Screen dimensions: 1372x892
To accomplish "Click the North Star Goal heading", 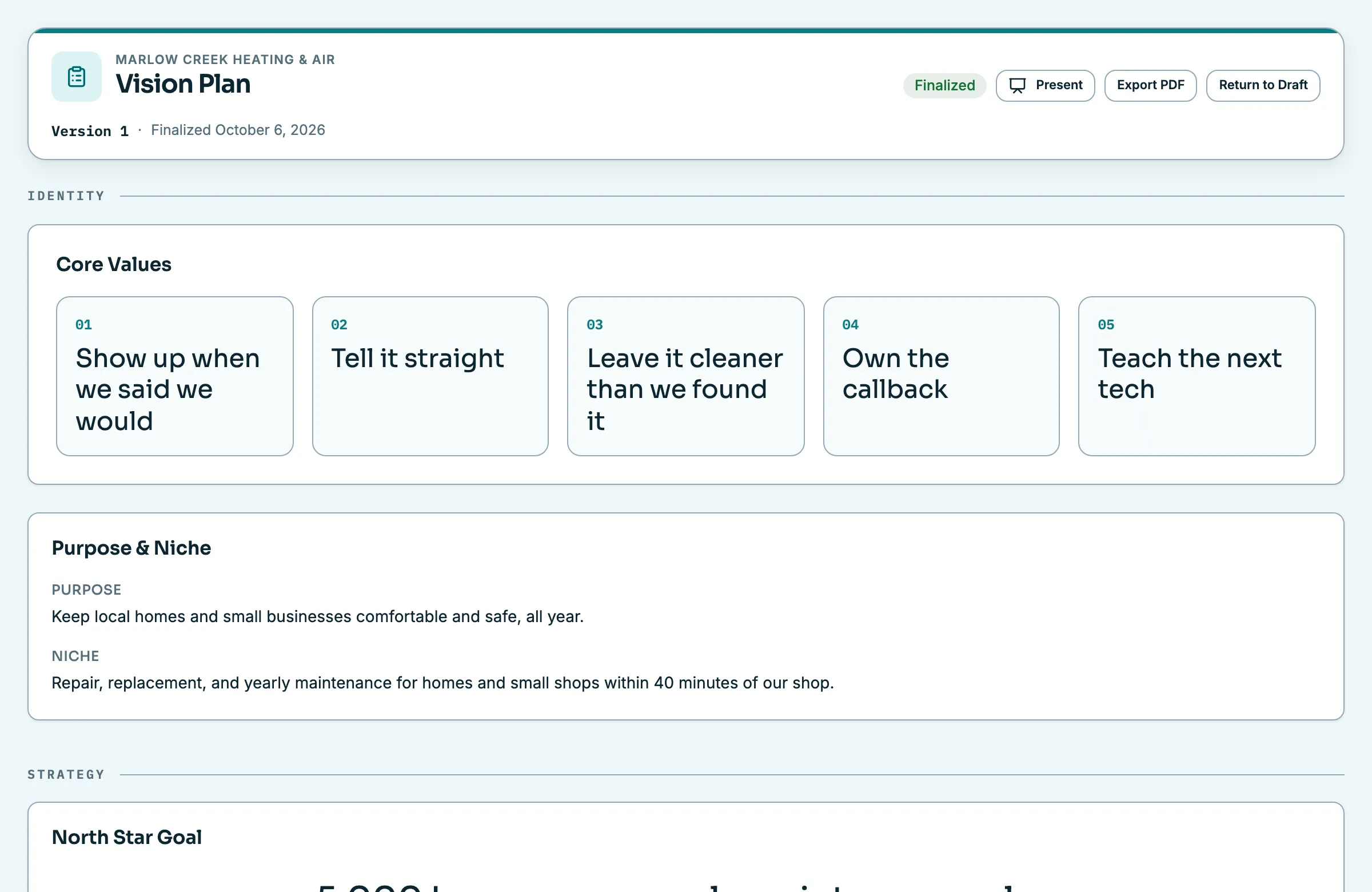I will [127, 837].
